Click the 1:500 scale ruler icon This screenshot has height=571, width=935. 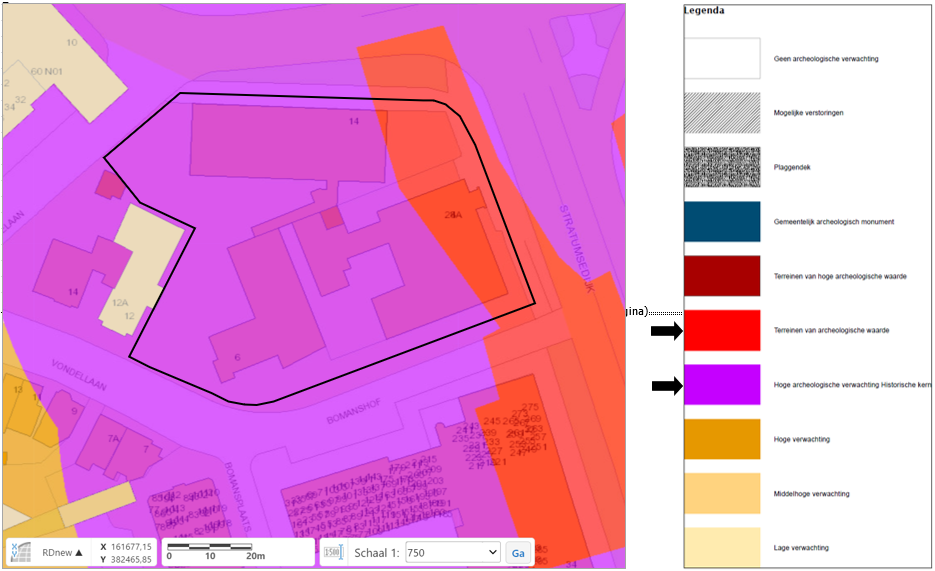pos(334,553)
